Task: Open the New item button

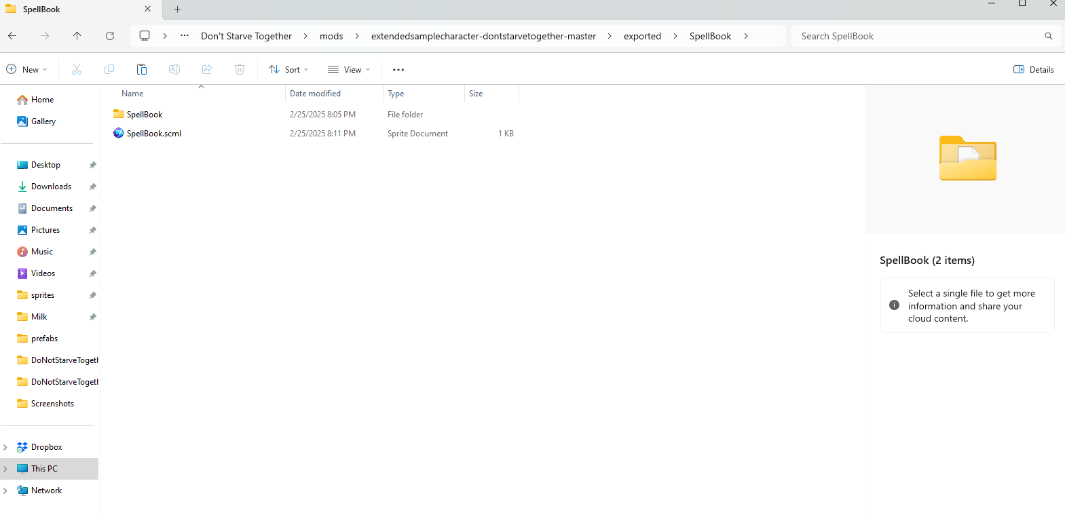Action: 27,70
